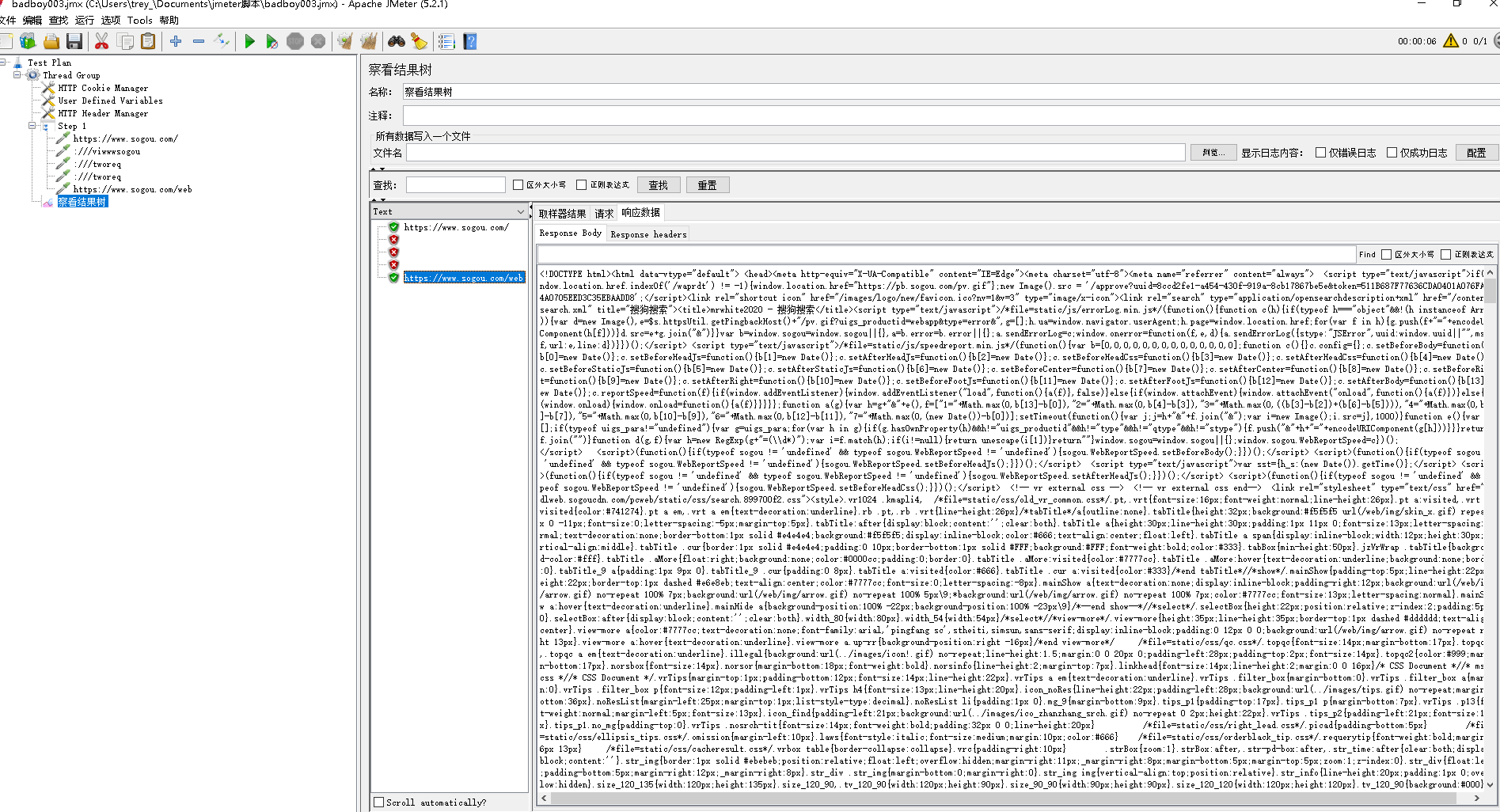
Task: Stop the running test
Action: tap(295, 41)
